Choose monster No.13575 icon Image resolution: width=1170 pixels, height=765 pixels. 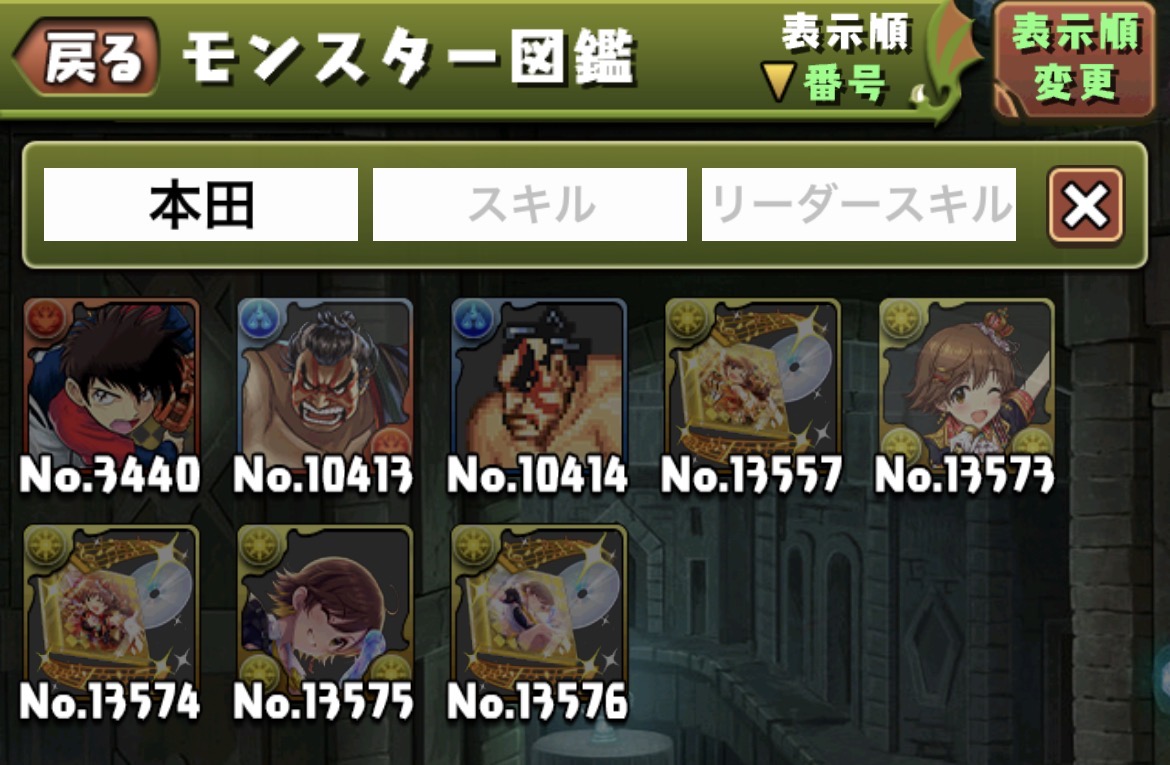pos(325,608)
